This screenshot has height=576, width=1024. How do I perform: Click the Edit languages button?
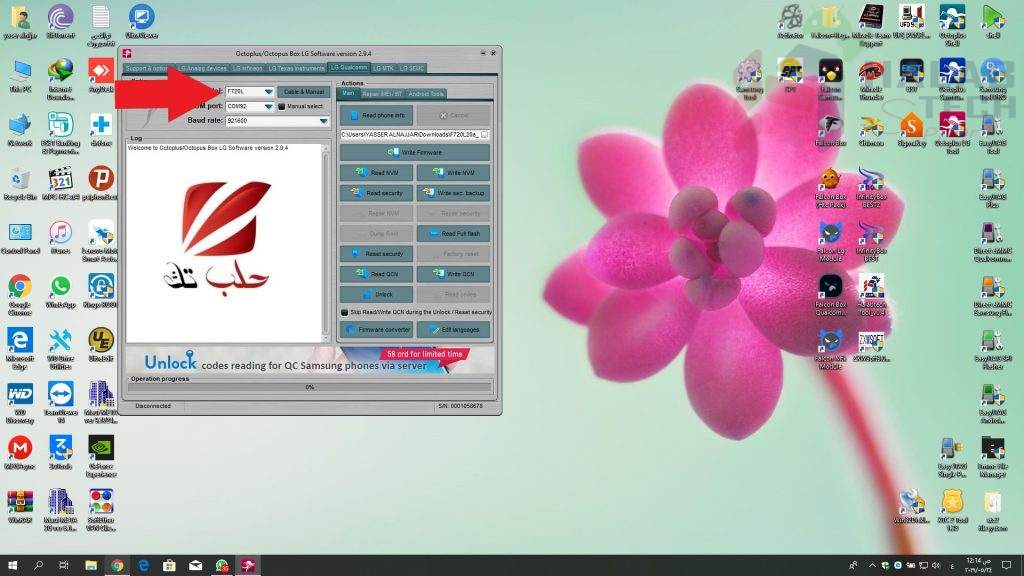click(x=453, y=330)
